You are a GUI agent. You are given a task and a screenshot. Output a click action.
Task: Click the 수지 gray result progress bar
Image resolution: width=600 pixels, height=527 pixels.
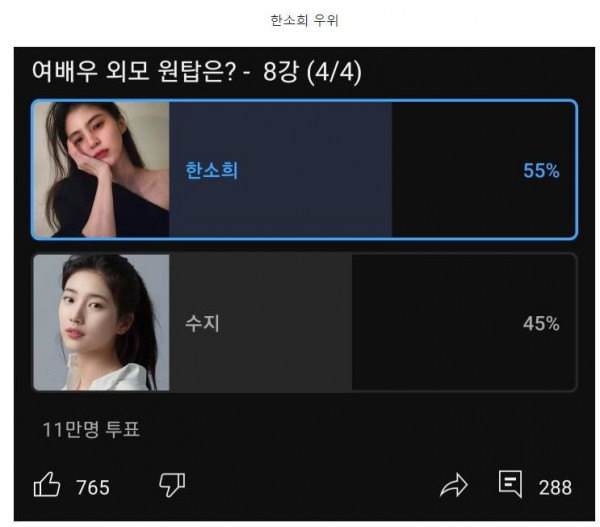click(261, 322)
